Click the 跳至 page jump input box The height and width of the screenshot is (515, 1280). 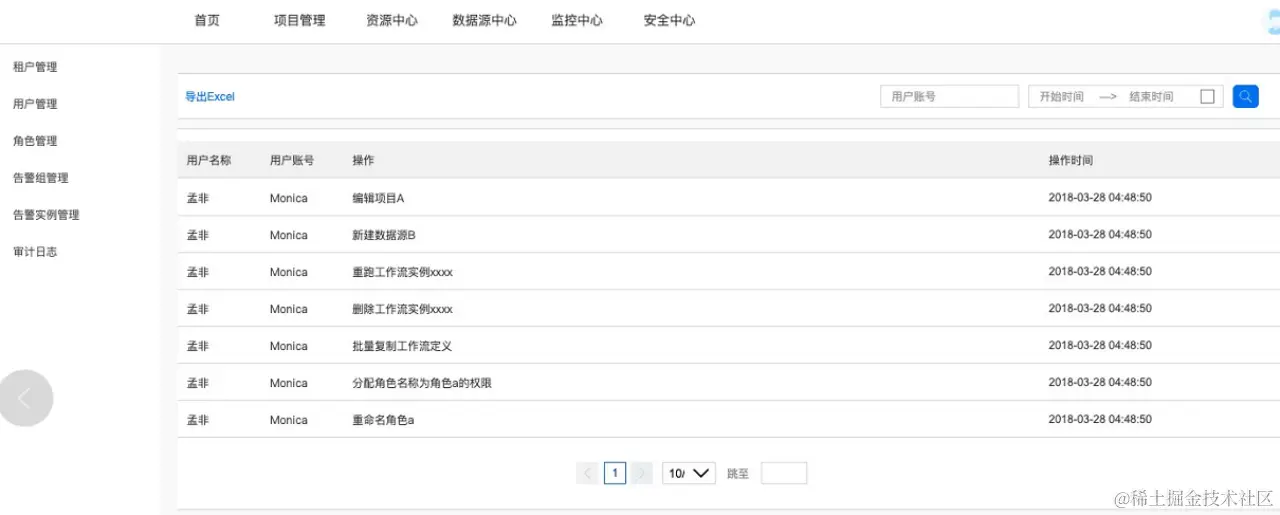pyautogui.click(x=784, y=473)
